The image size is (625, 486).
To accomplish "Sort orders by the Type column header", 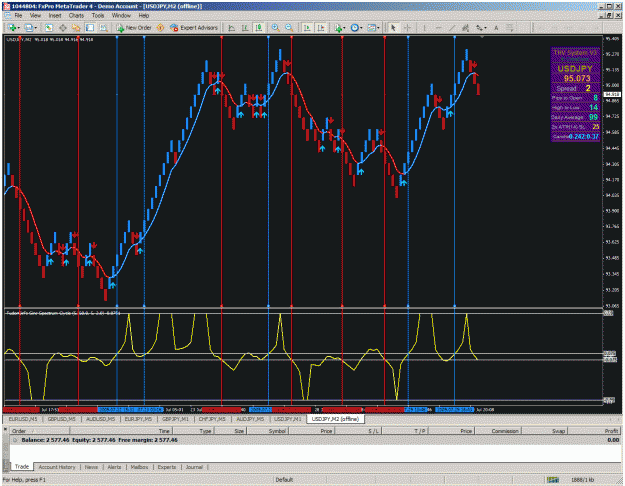I will pyautogui.click(x=193, y=431).
